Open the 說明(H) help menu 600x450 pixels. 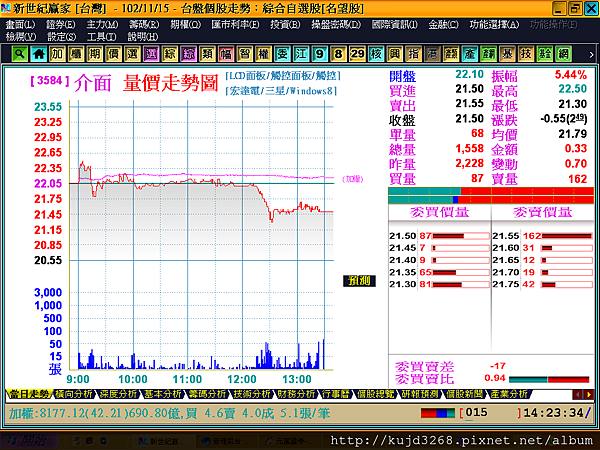tap(143, 37)
